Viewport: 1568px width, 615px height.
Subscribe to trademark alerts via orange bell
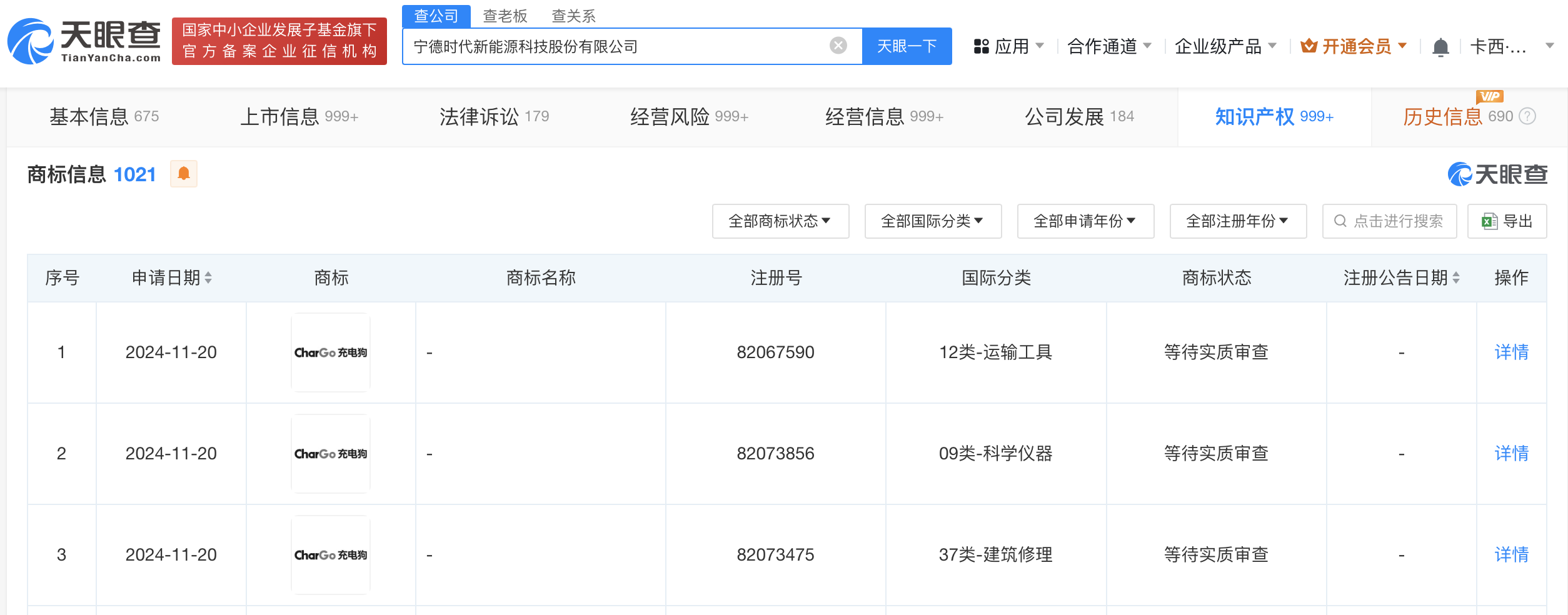184,174
